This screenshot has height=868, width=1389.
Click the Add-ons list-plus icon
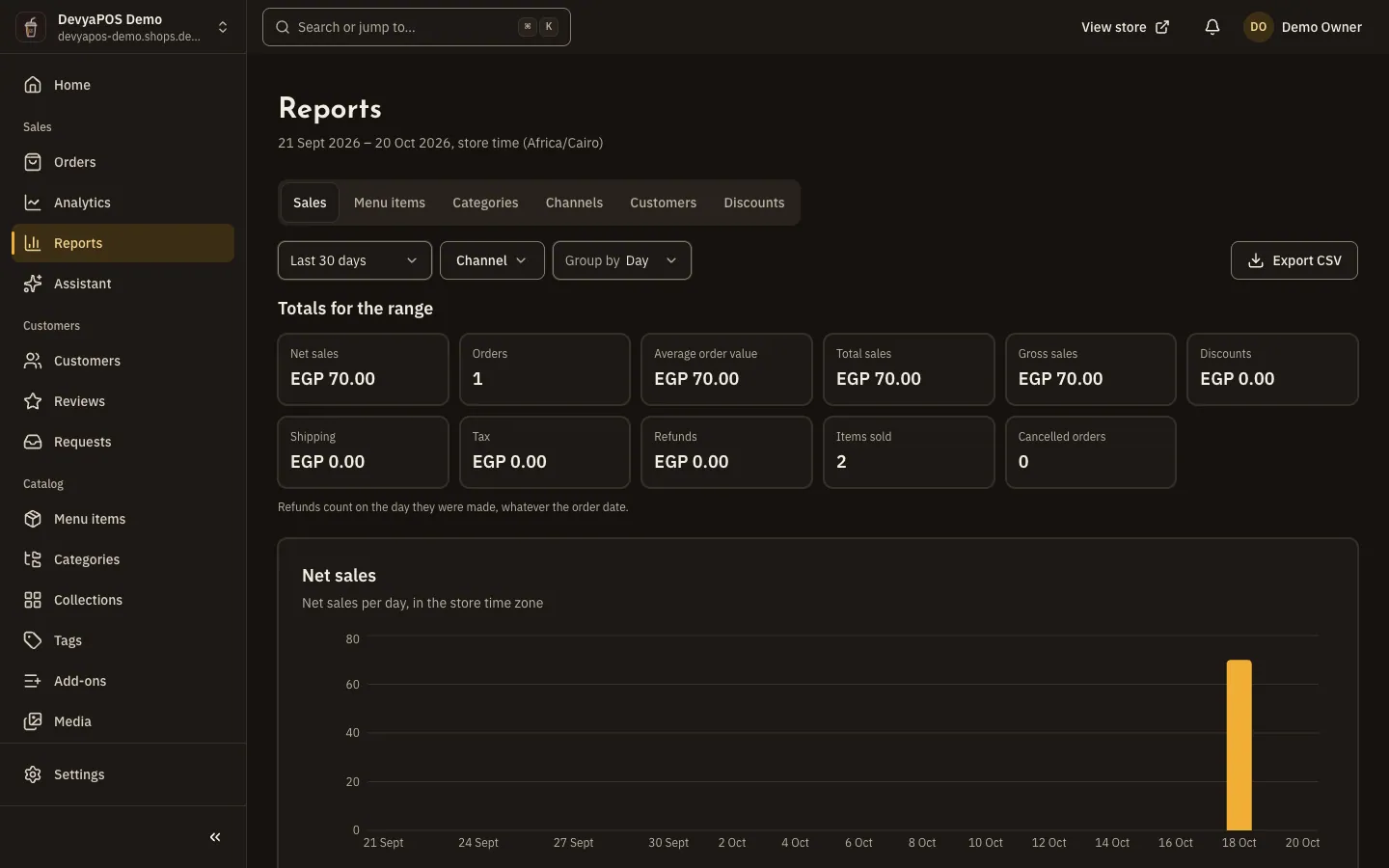(x=33, y=681)
